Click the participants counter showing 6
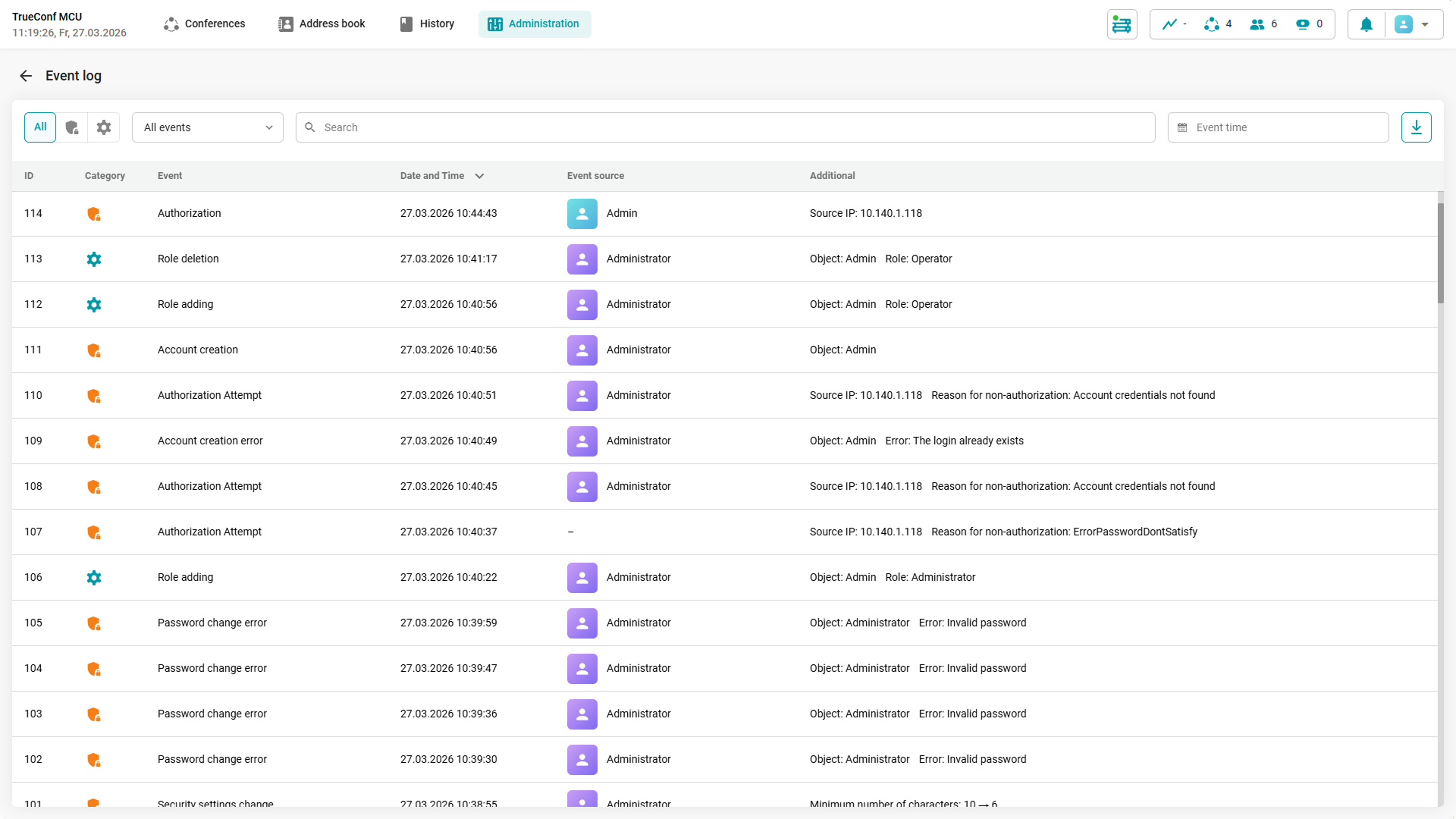Screen dimensions: 1456x819 point(1263,24)
